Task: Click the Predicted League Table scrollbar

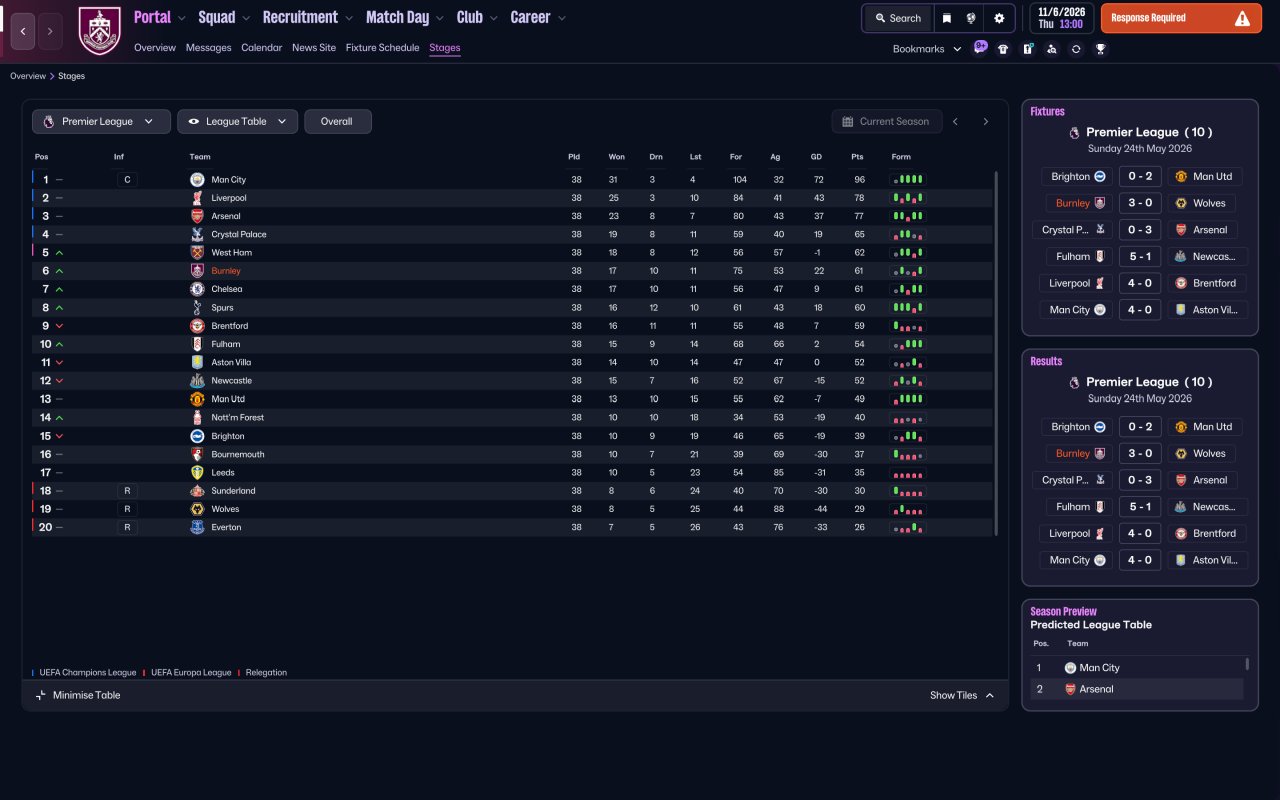Action: [x=1247, y=663]
